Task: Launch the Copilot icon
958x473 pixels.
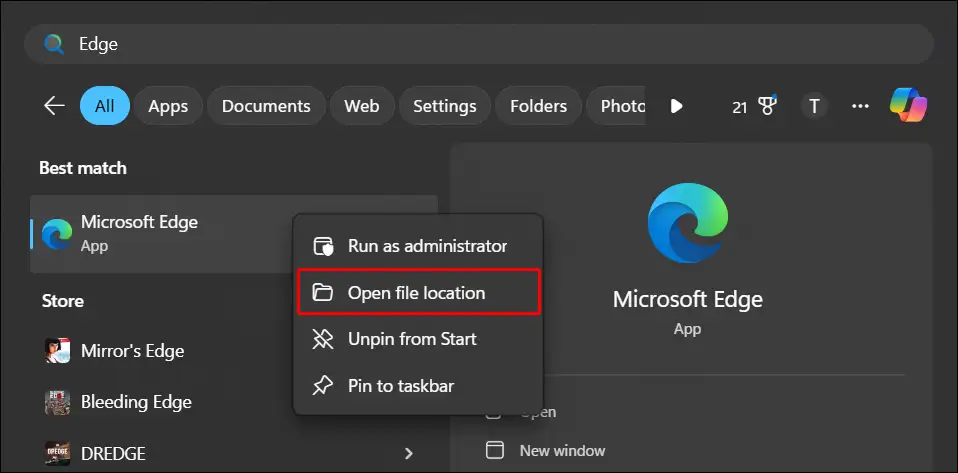Action: (909, 105)
